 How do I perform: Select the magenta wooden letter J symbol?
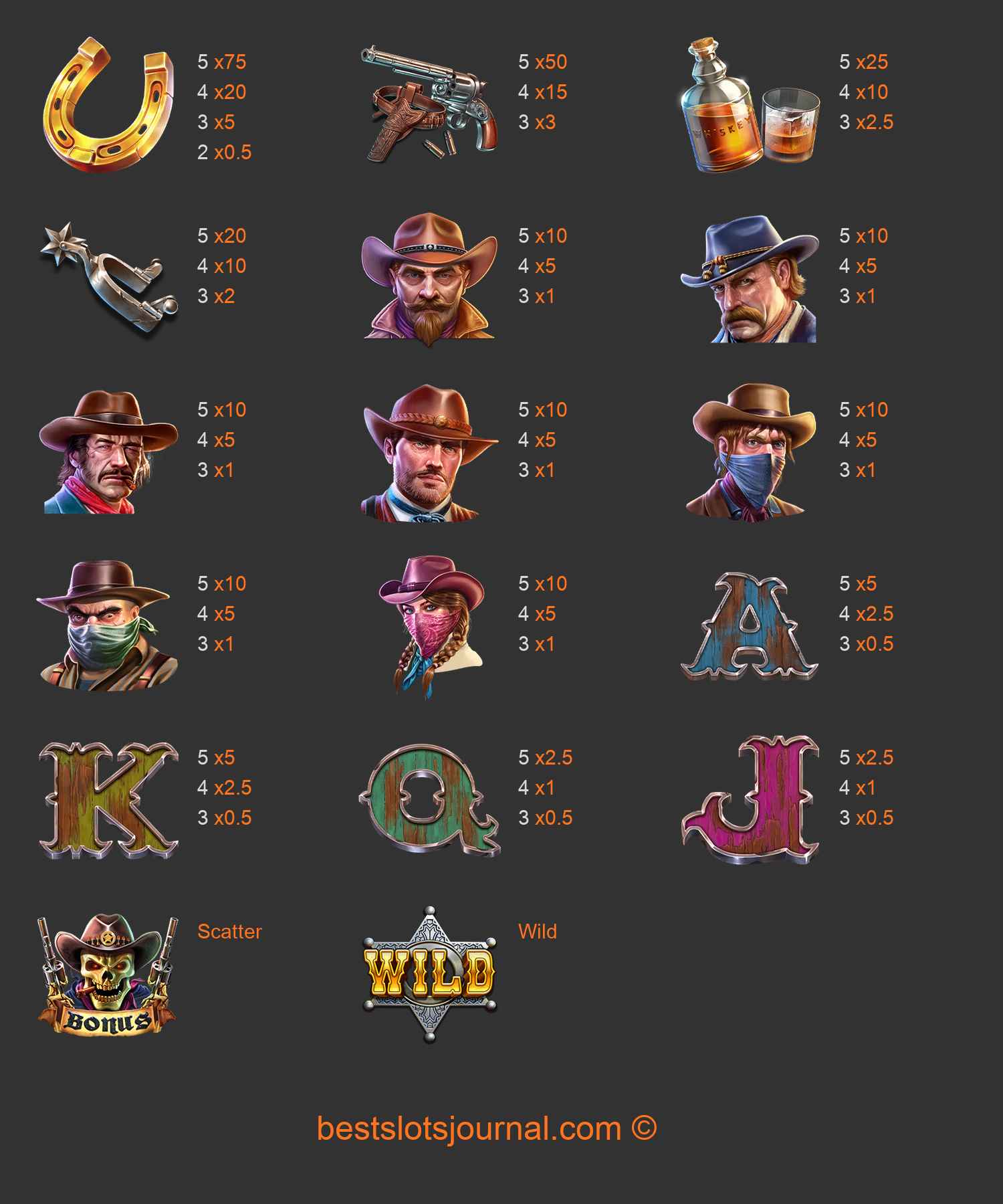click(751, 800)
